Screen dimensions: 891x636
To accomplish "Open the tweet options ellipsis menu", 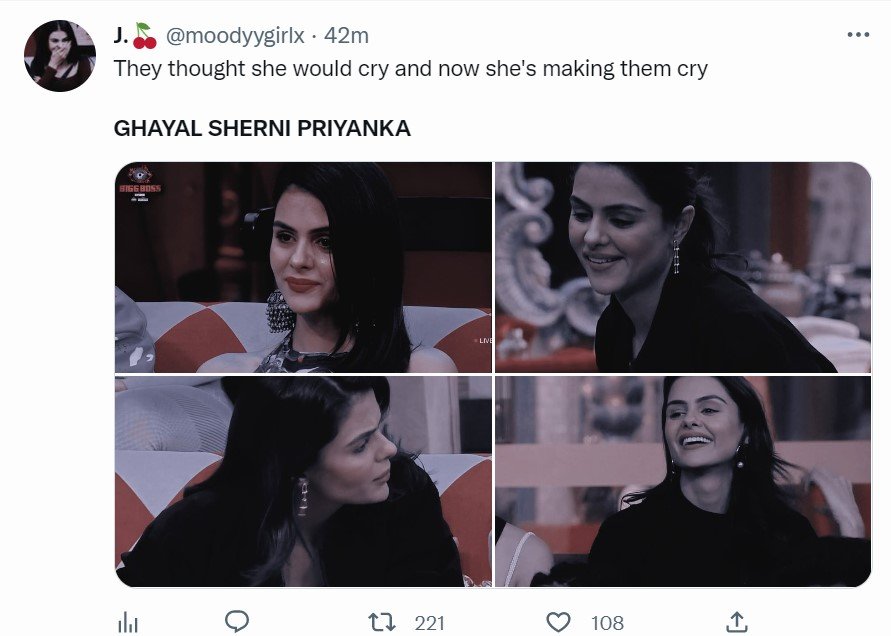I will click(x=857, y=33).
